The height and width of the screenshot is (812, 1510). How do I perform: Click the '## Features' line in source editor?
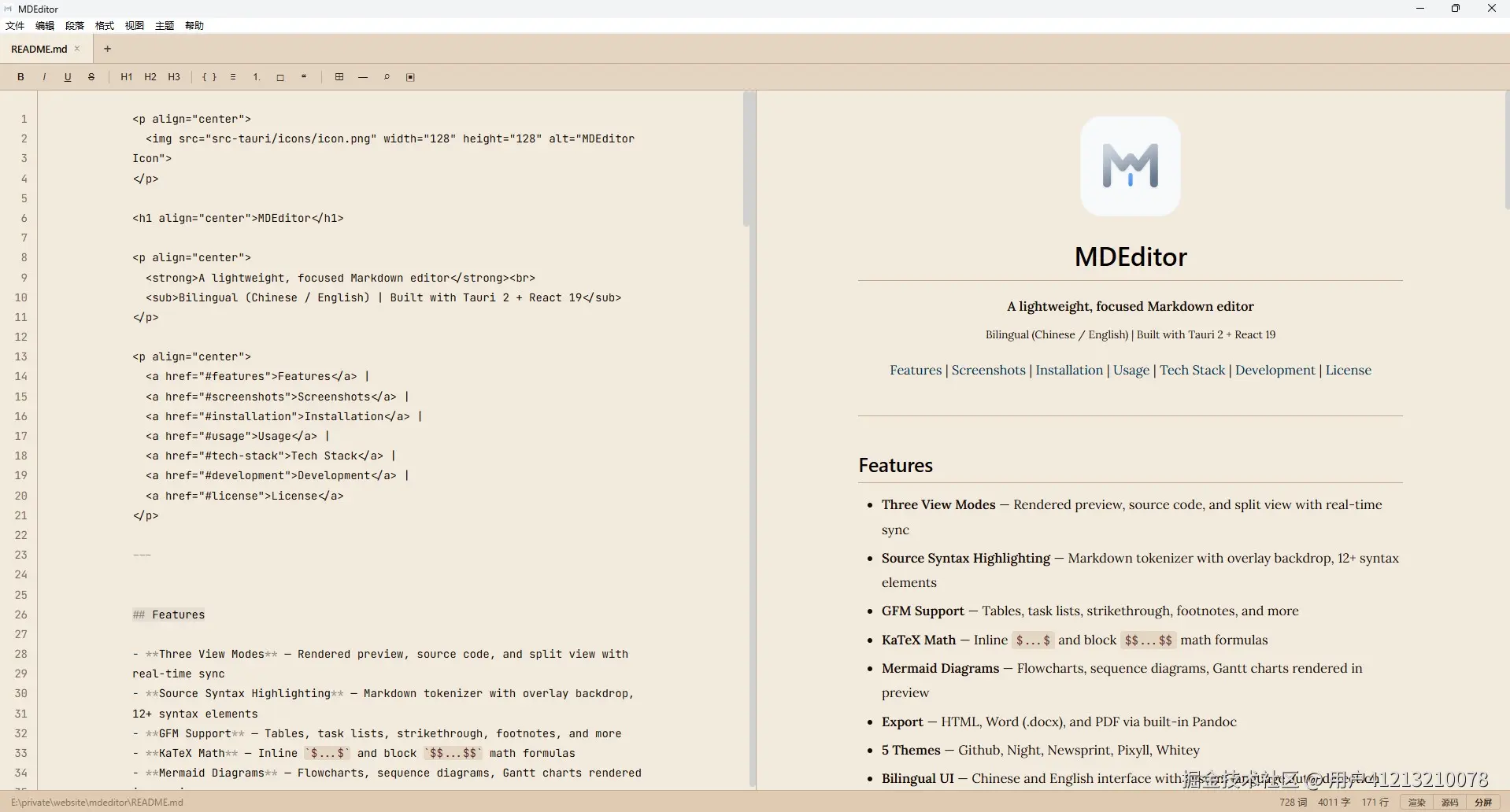pyautogui.click(x=168, y=615)
